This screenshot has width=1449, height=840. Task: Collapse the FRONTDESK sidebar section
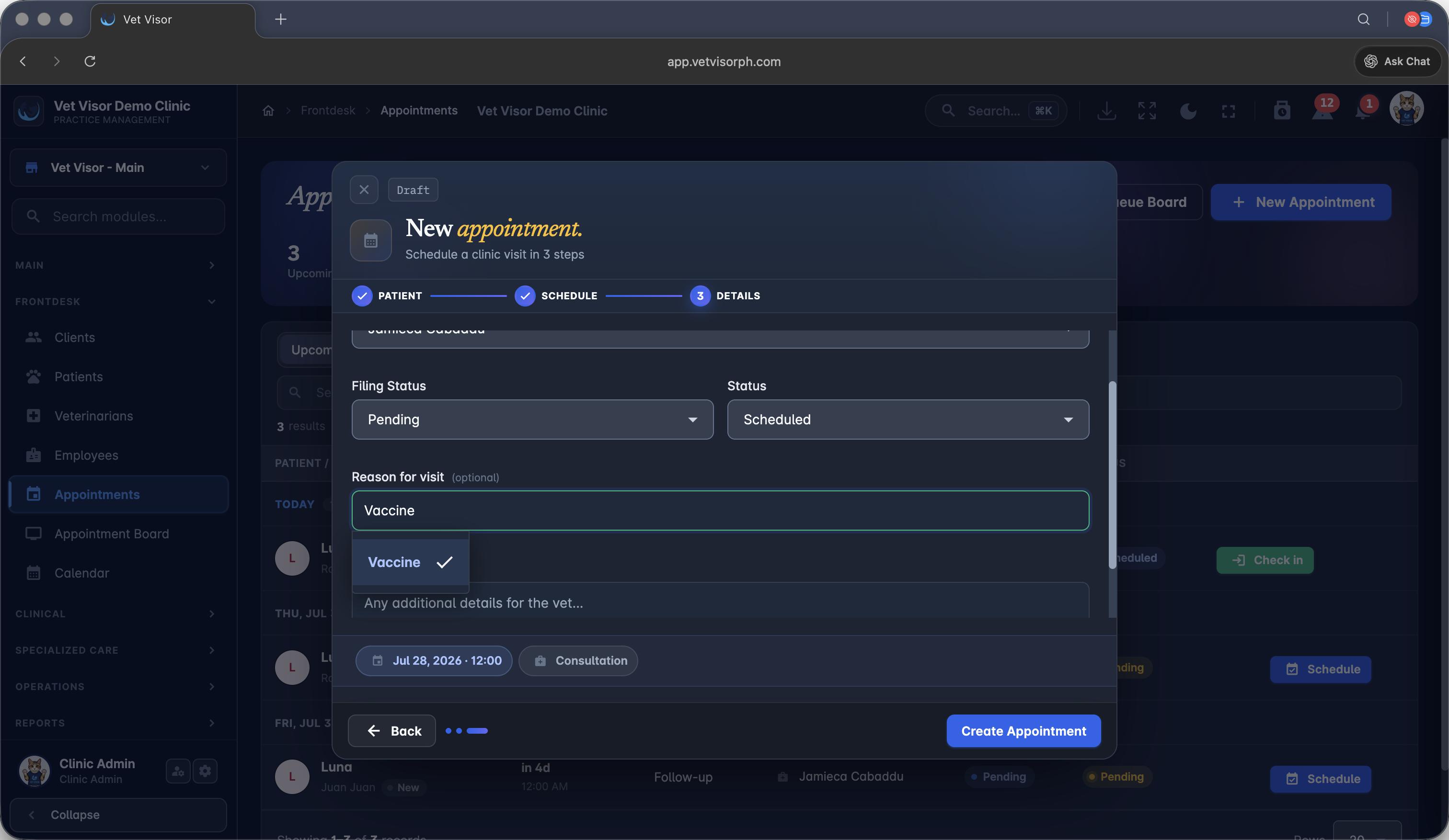(115, 302)
